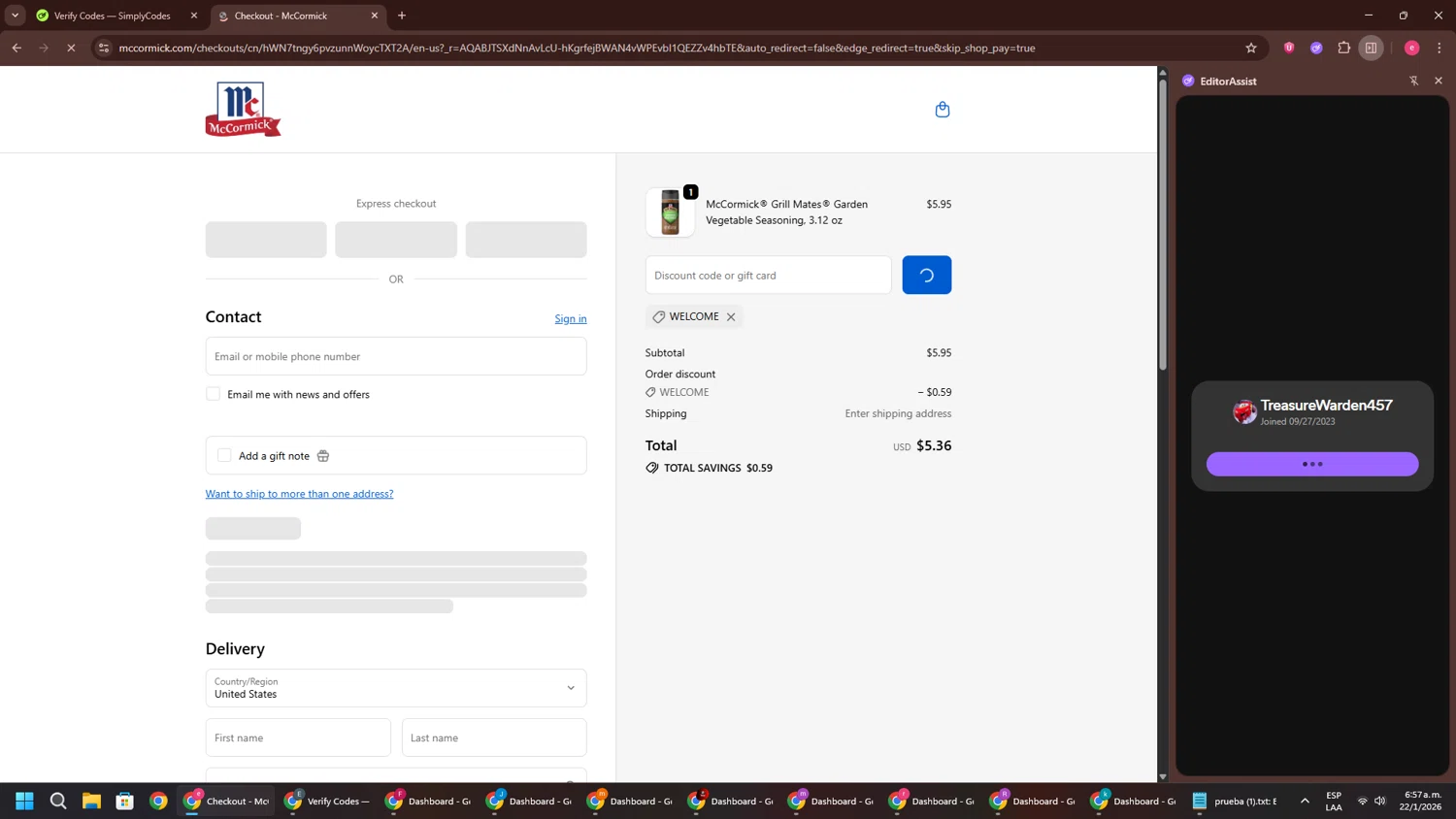Close the Verify Codes SimplyCodes tab
The image size is (1456, 819).
pyautogui.click(x=194, y=16)
